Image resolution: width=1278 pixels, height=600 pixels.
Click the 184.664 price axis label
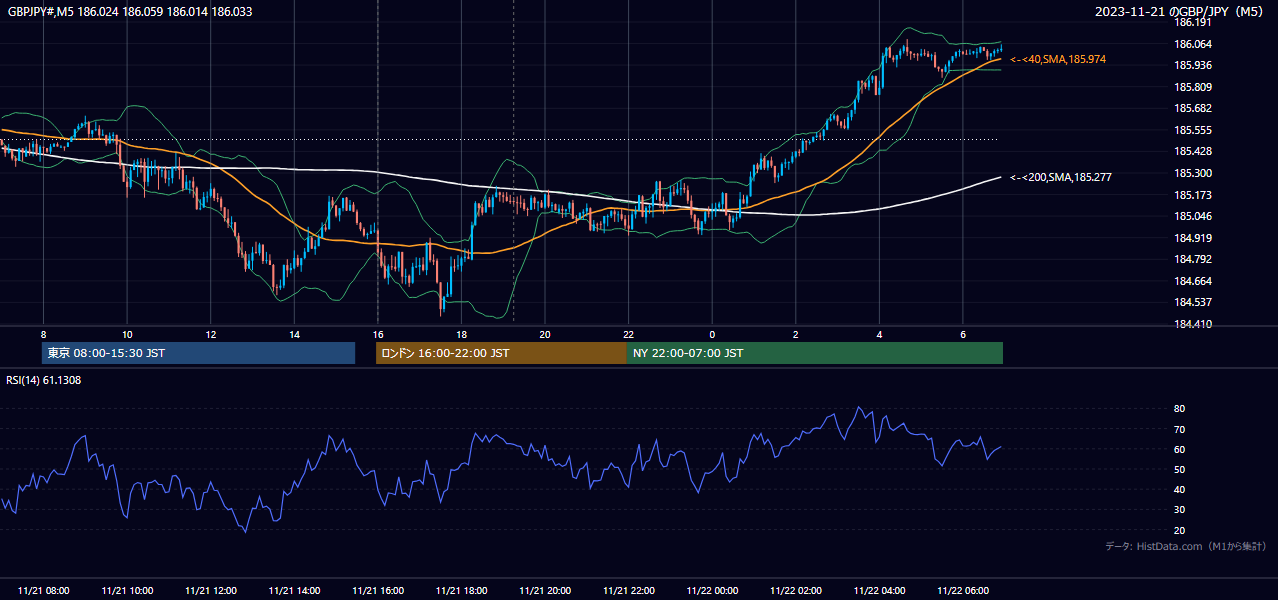(1192, 281)
